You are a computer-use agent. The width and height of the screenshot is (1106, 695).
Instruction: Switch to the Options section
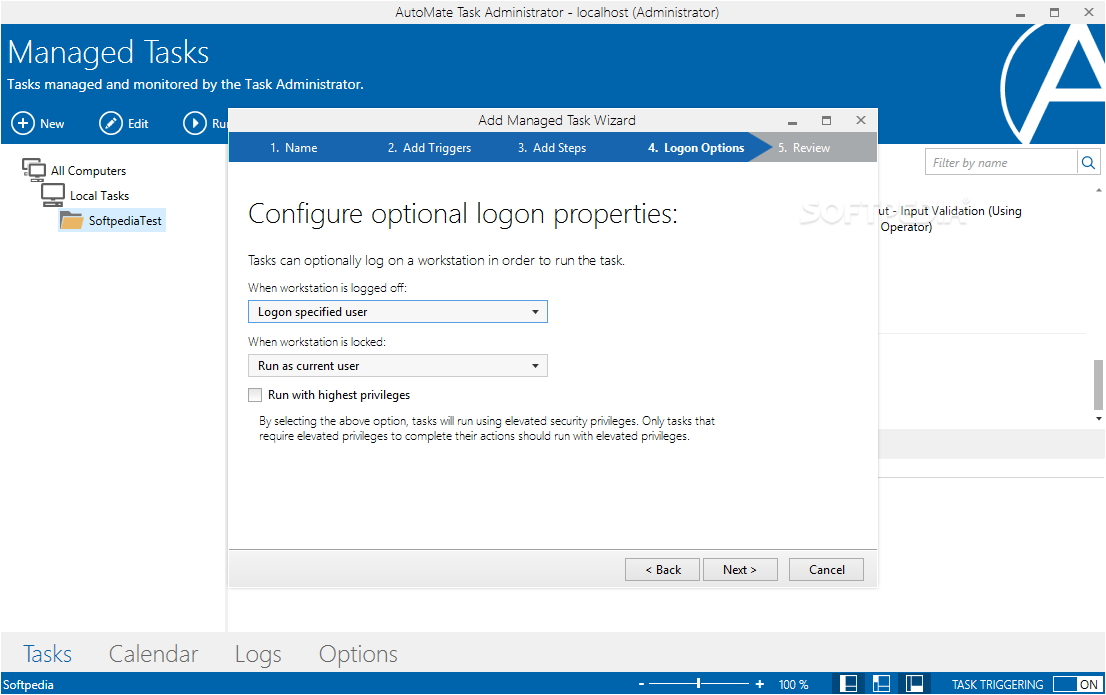pyautogui.click(x=358, y=654)
